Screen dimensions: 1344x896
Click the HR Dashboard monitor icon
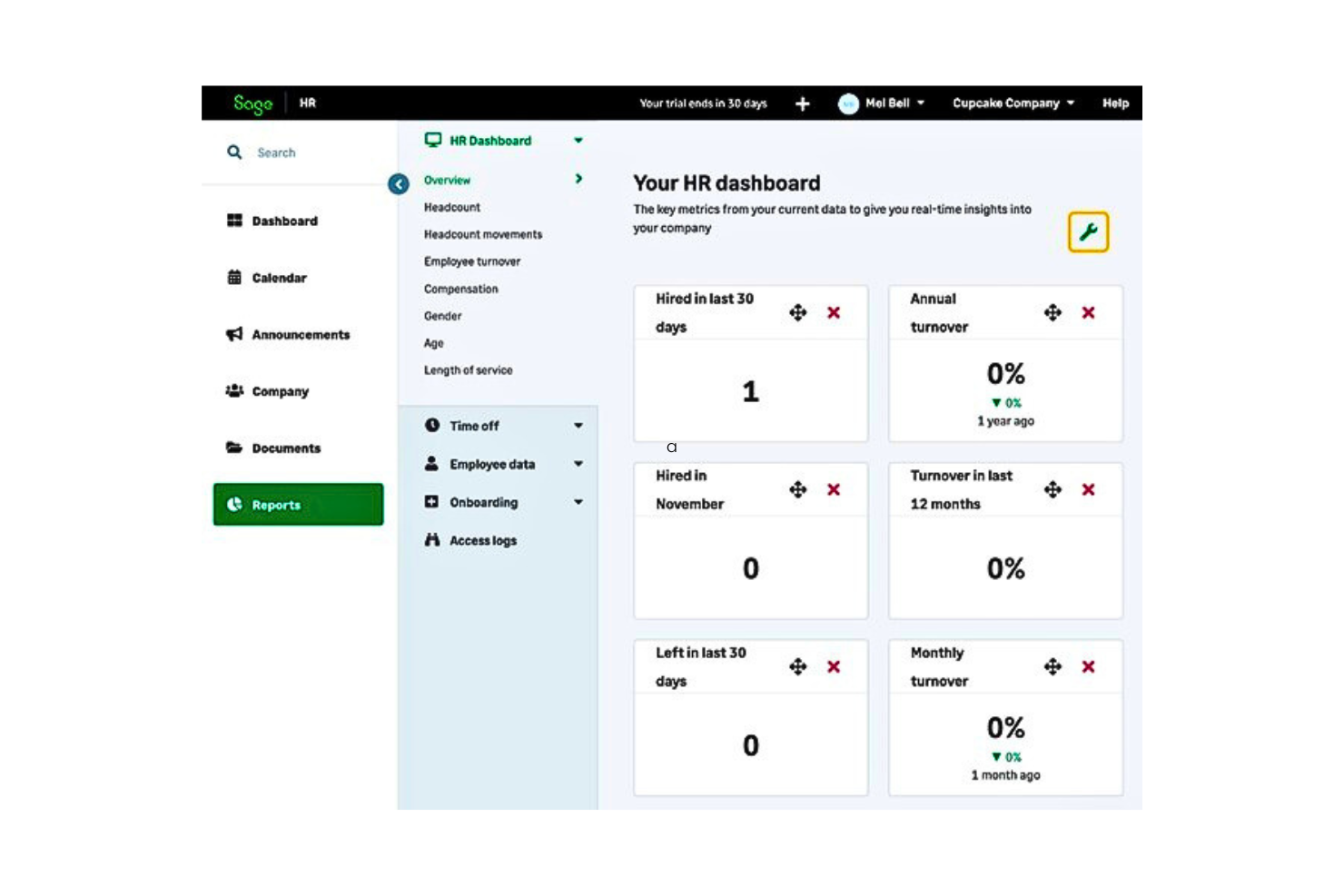point(433,140)
